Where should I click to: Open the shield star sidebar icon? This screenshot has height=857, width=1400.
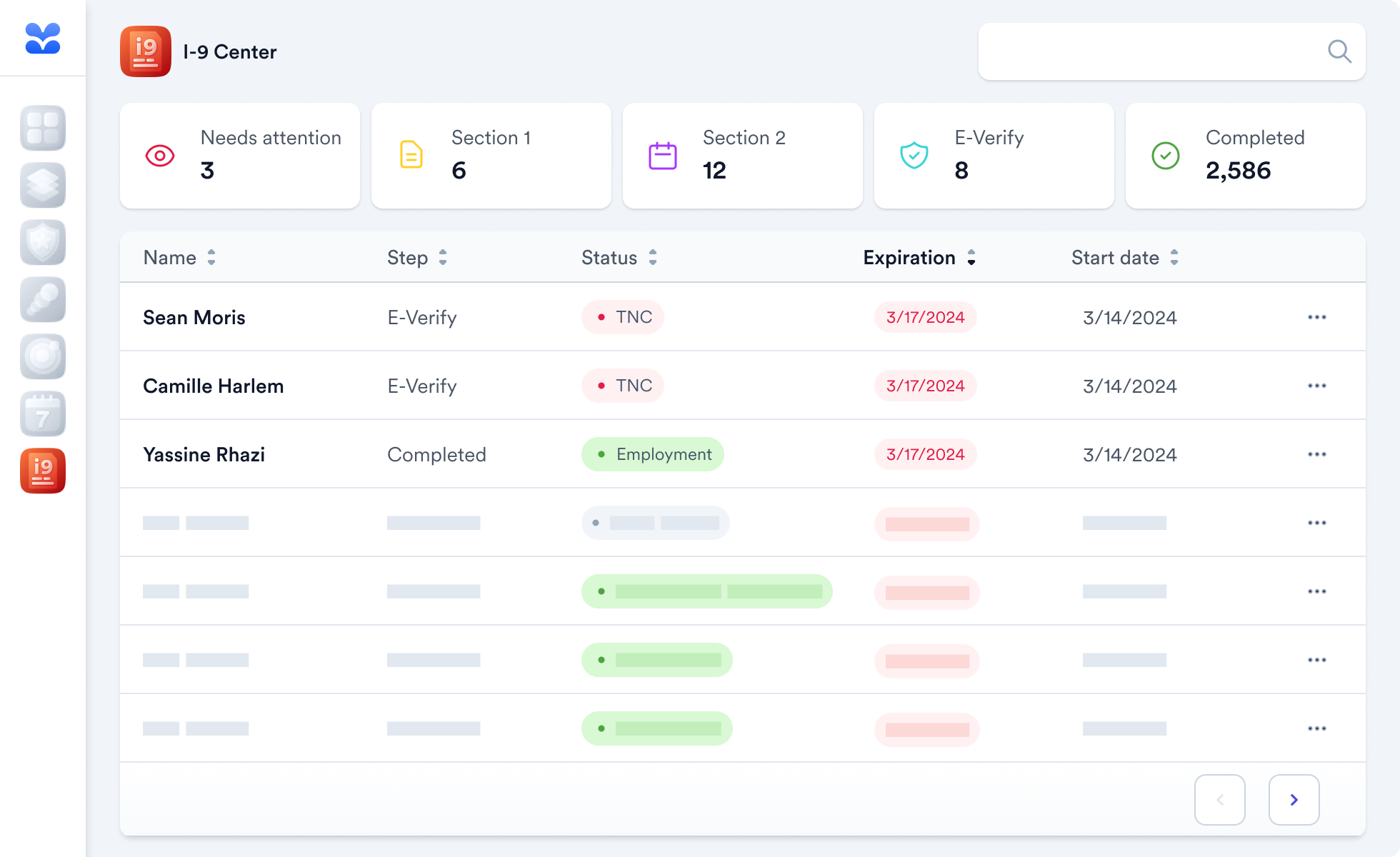(43, 243)
